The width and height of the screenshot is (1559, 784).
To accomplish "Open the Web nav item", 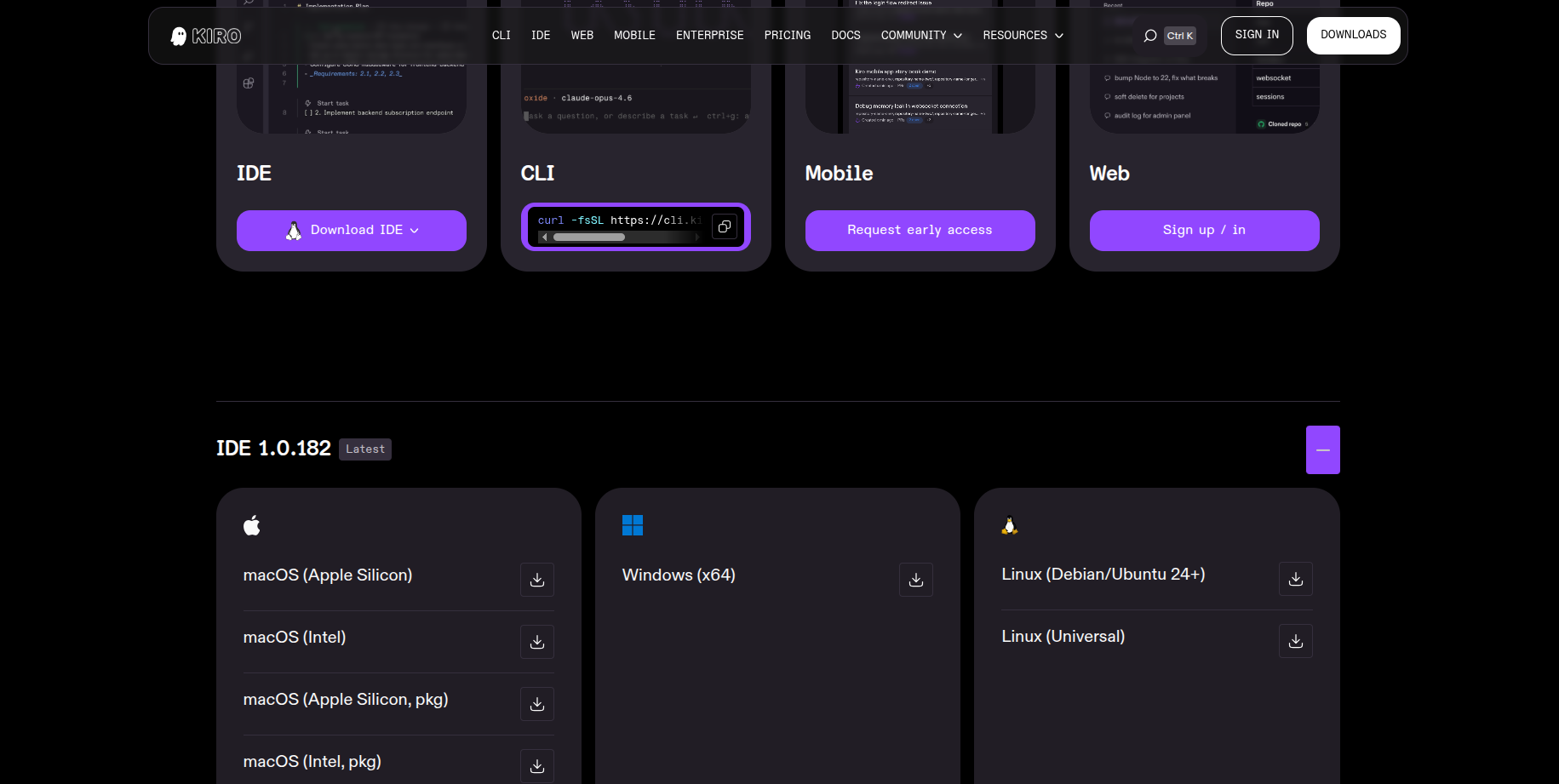I will pyautogui.click(x=582, y=36).
